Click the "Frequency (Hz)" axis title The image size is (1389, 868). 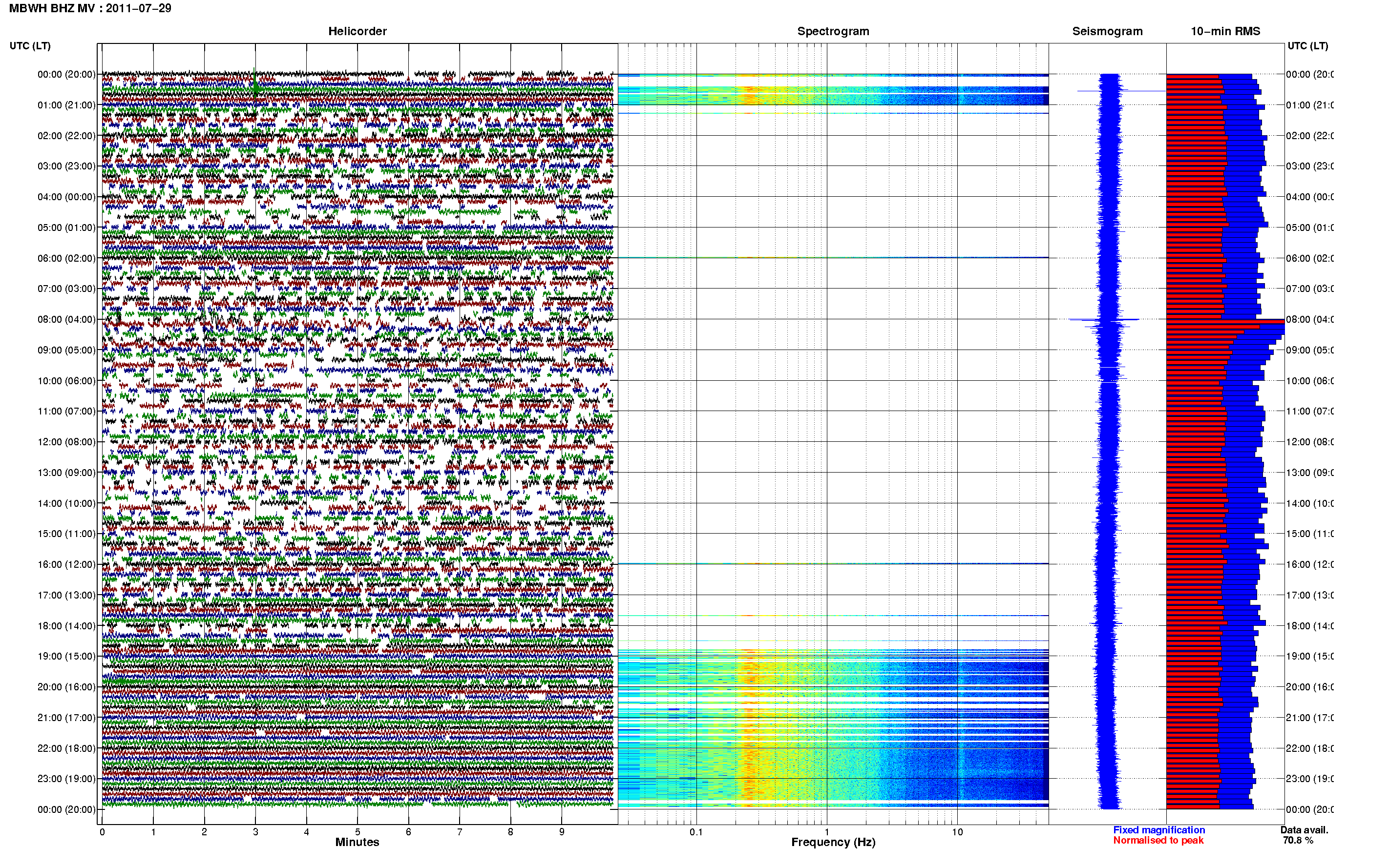(x=833, y=842)
